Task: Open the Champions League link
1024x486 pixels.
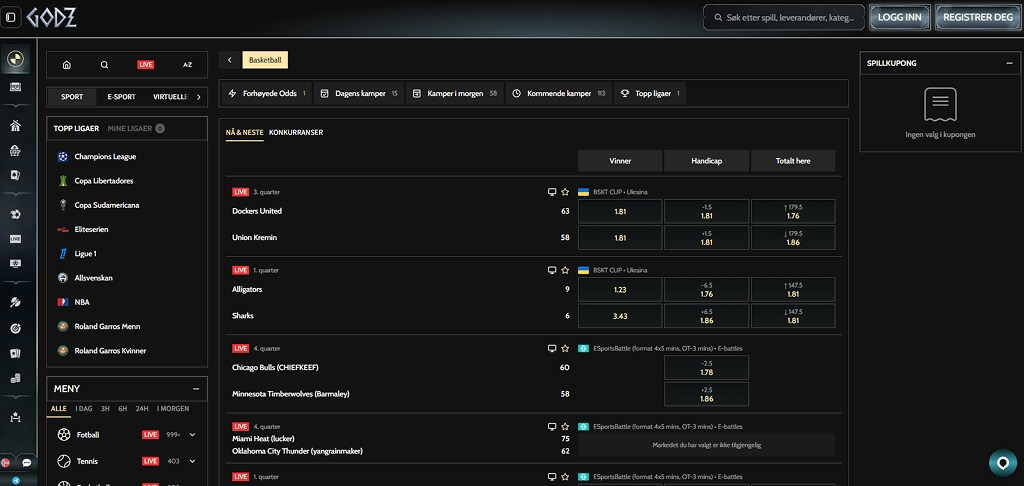Action: click(x=105, y=157)
